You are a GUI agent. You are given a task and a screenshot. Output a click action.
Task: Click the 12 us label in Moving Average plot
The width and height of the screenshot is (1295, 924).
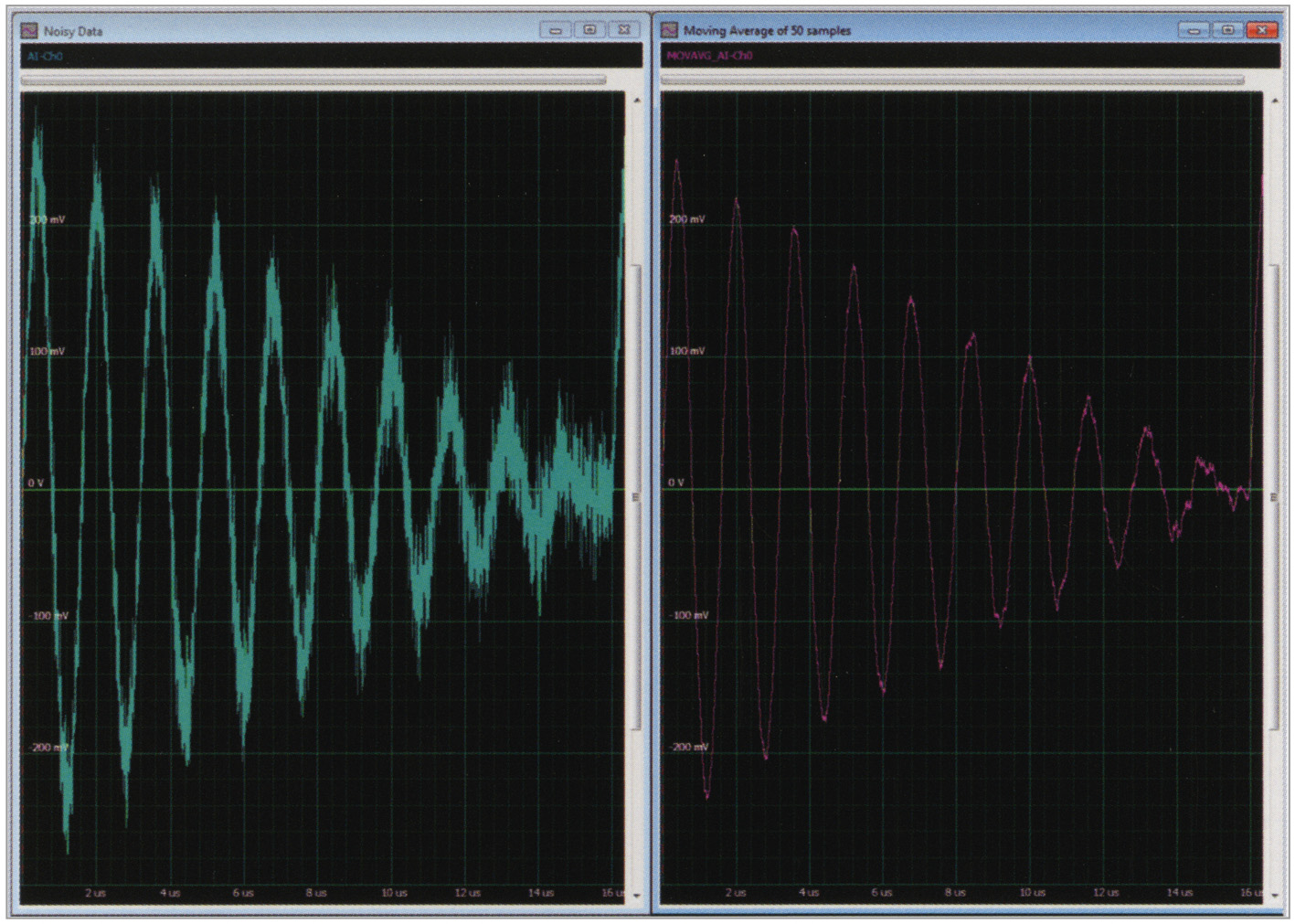(x=1106, y=892)
